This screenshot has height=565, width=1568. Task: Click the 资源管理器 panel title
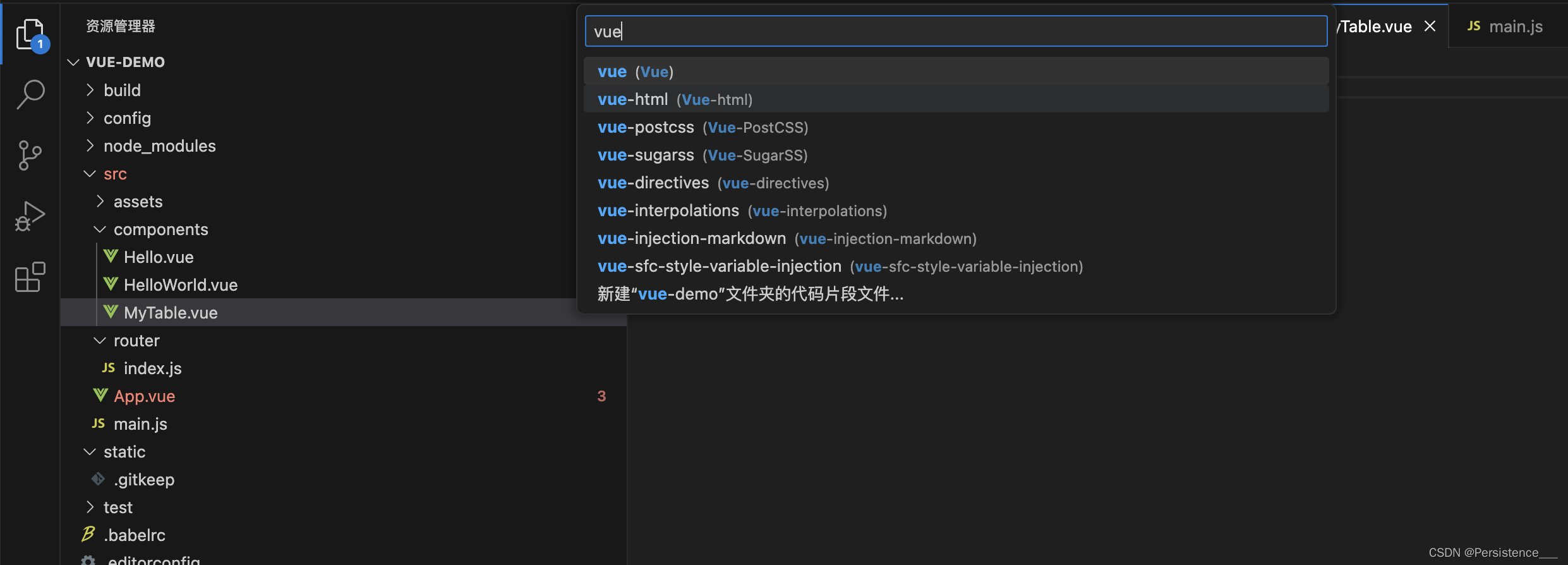pyautogui.click(x=121, y=26)
